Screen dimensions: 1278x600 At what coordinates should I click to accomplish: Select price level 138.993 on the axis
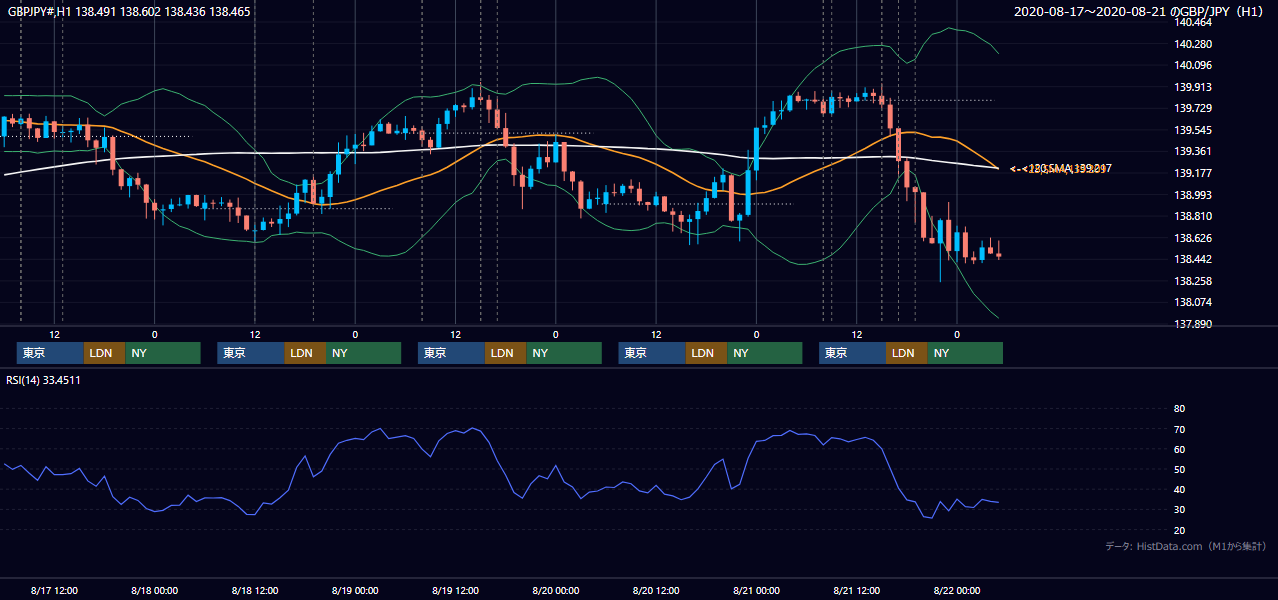pyautogui.click(x=1194, y=195)
